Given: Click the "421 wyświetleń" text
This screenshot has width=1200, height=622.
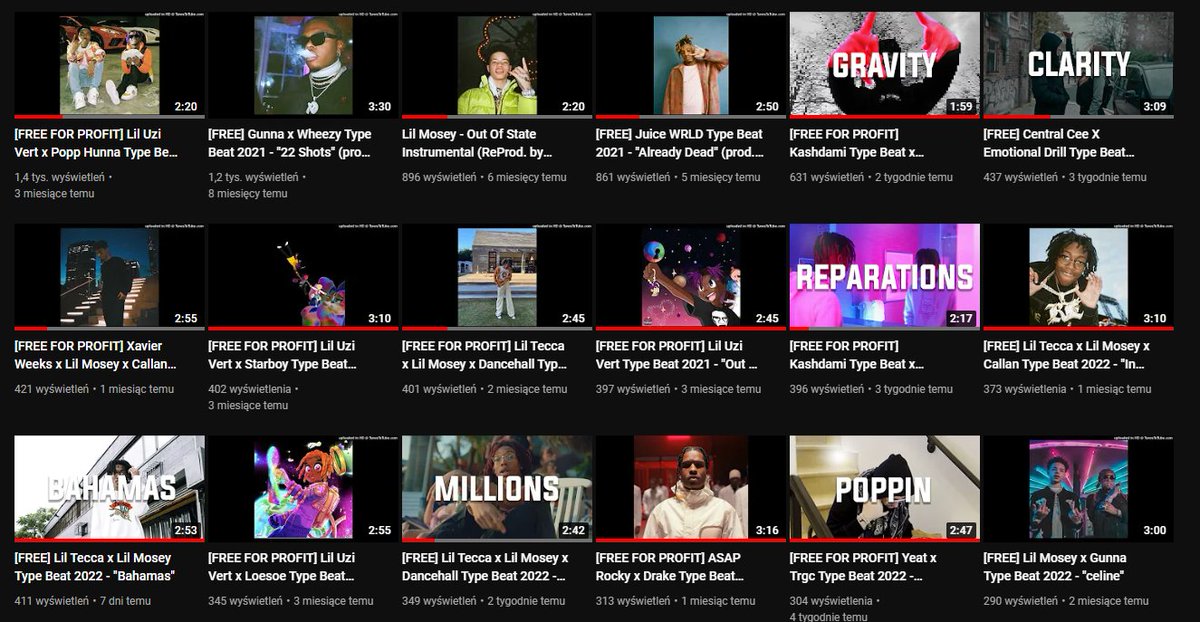Looking at the screenshot, I should click(50, 389).
